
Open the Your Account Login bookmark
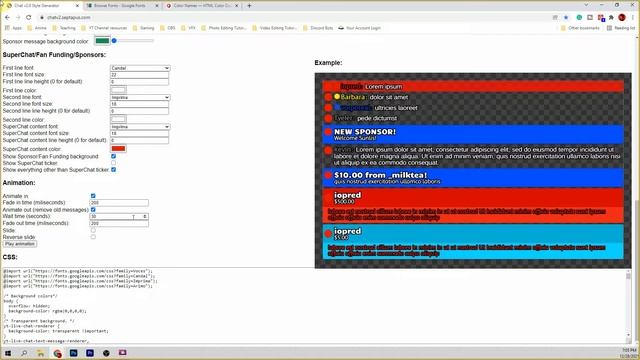point(360,28)
